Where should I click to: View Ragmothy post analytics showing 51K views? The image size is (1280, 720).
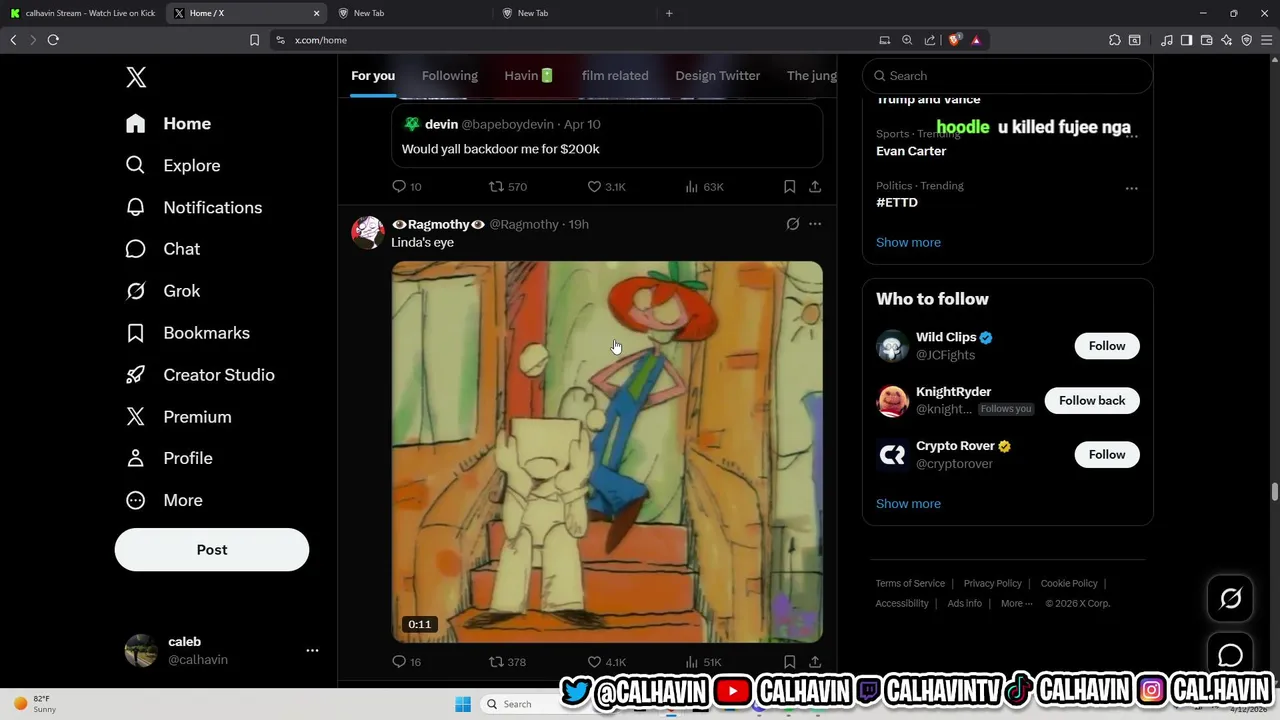(x=703, y=662)
